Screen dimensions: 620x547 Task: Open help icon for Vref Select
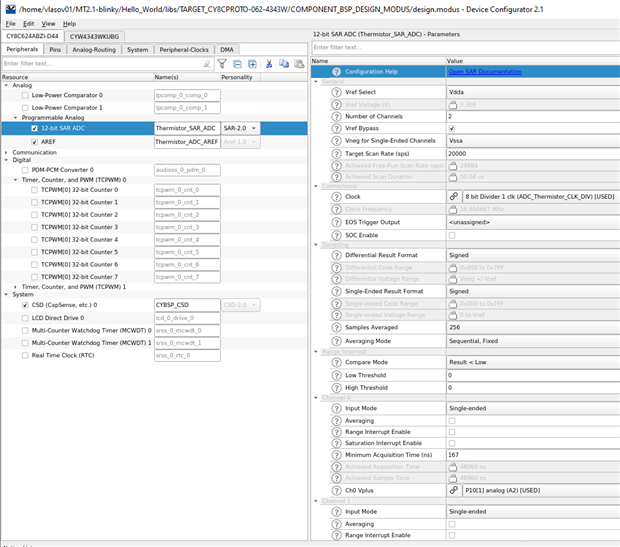pos(336,92)
